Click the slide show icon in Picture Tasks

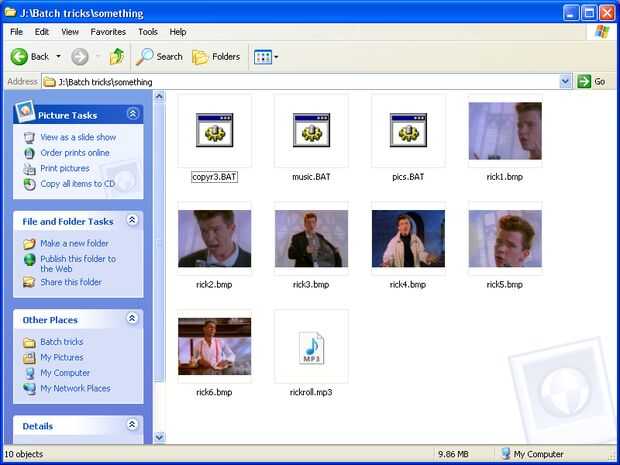30,138
